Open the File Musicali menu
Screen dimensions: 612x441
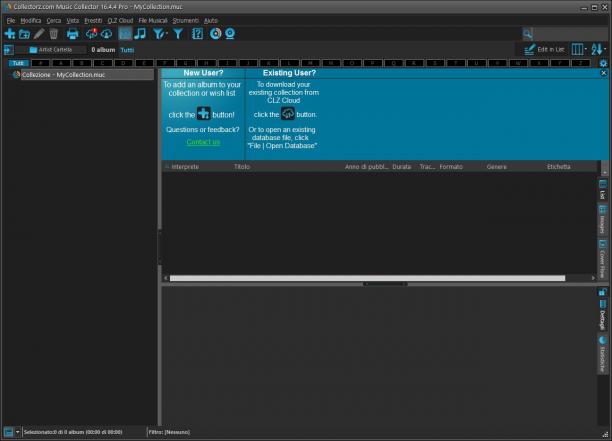click(x=153, y=20)
